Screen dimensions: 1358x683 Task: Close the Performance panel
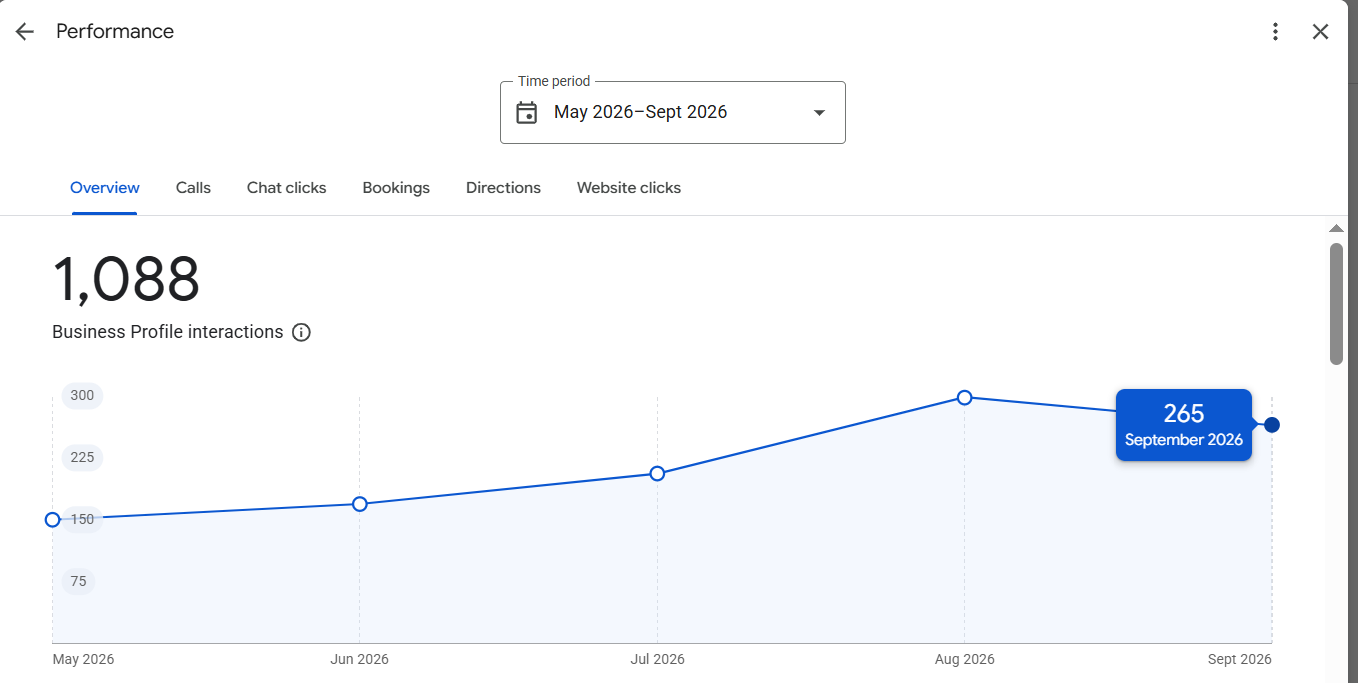(x=1321, y=32)
